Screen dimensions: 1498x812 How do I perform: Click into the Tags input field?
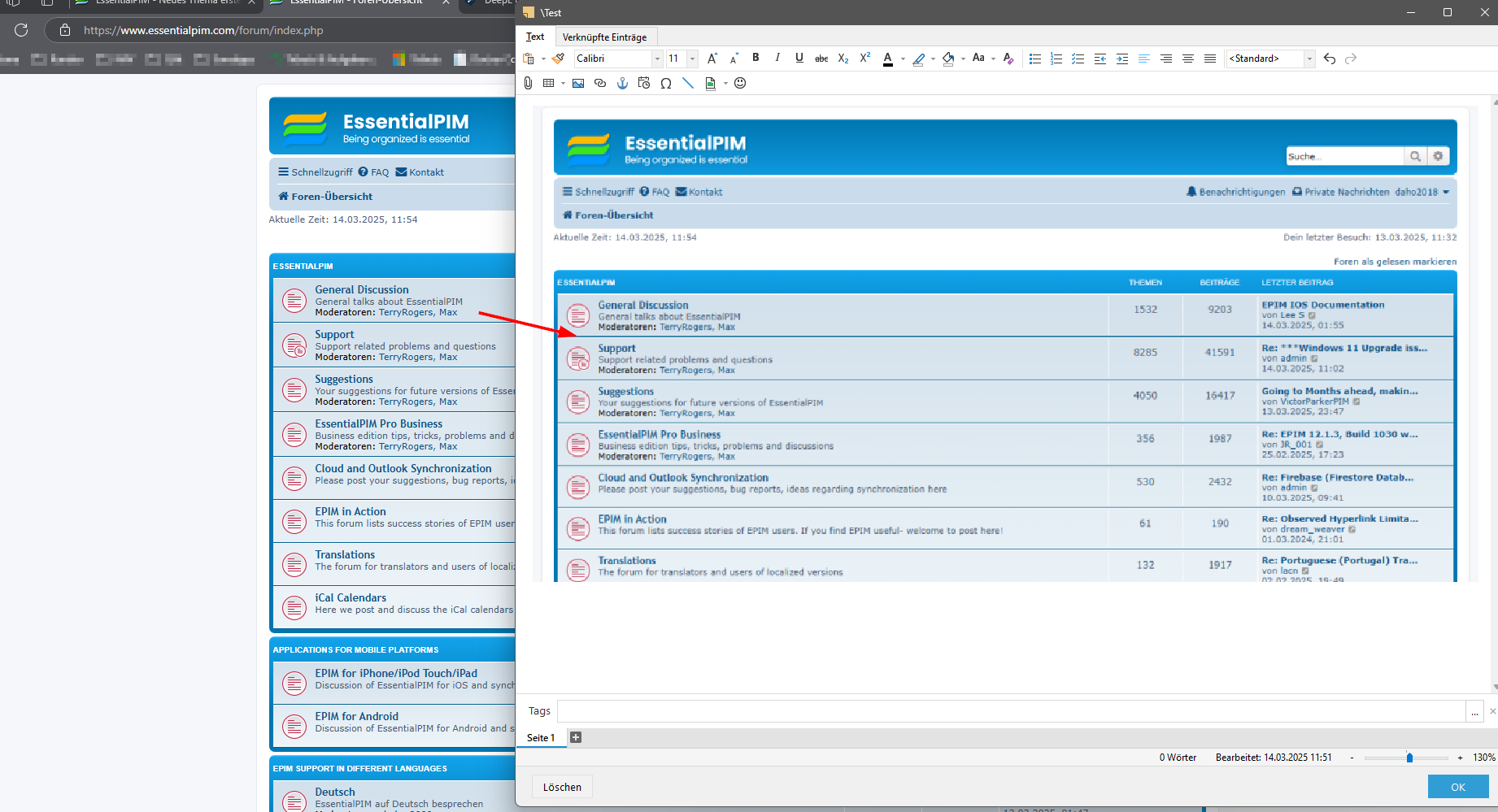click(1011, 711)
